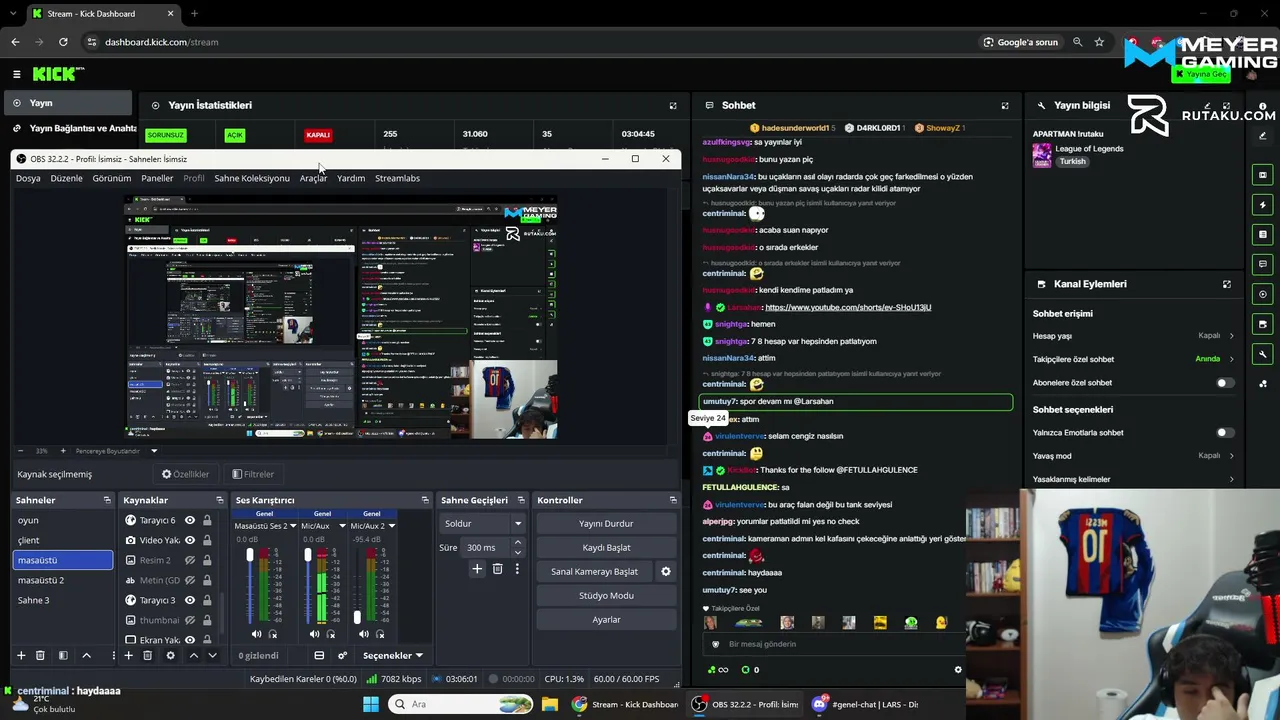Expand Hesap yaşı chat access setting
Screen dimensions: 1280x720
coord(1134,336)
